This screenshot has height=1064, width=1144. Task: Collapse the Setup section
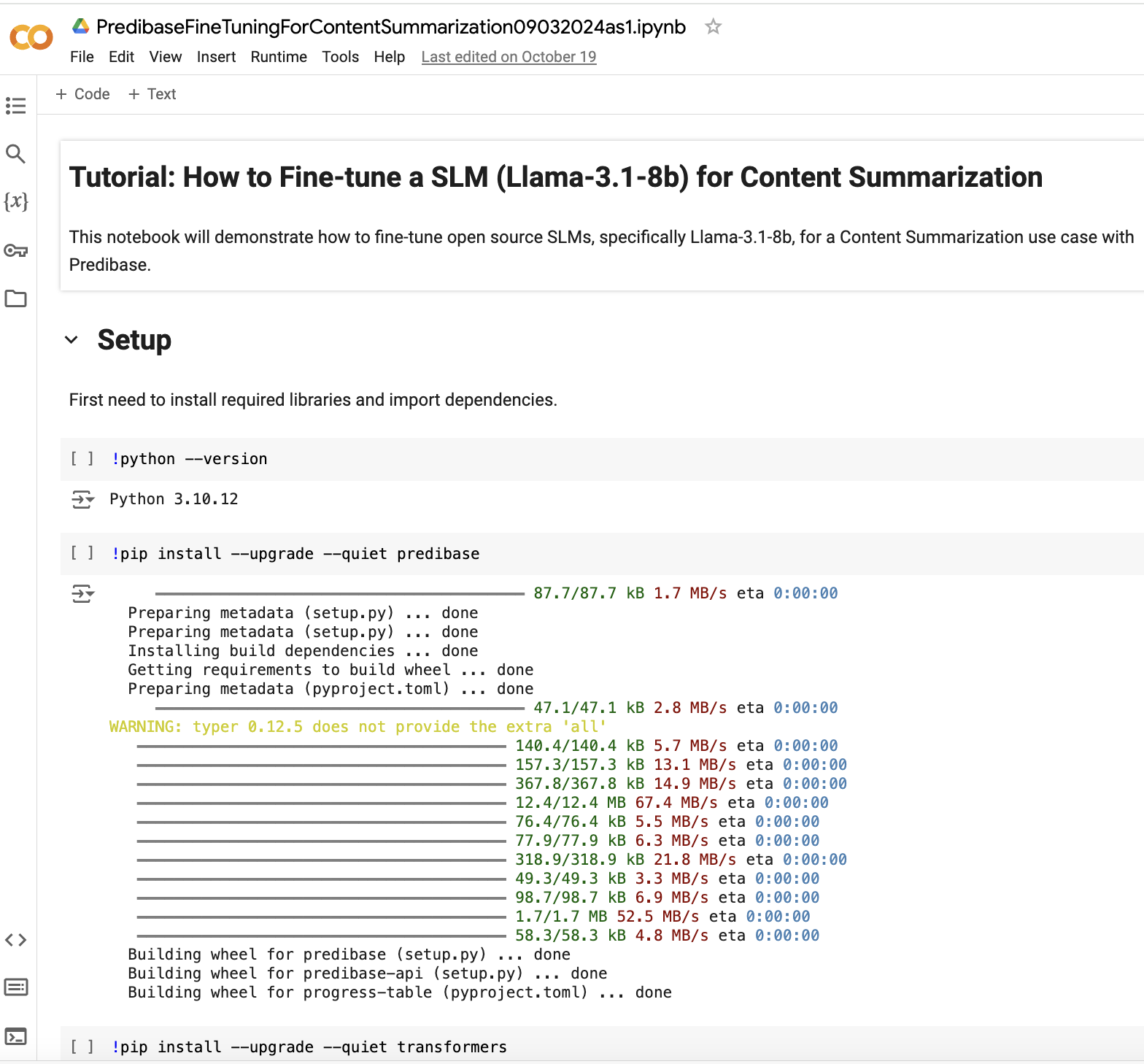pyautogui.click(x=71, y=339)
